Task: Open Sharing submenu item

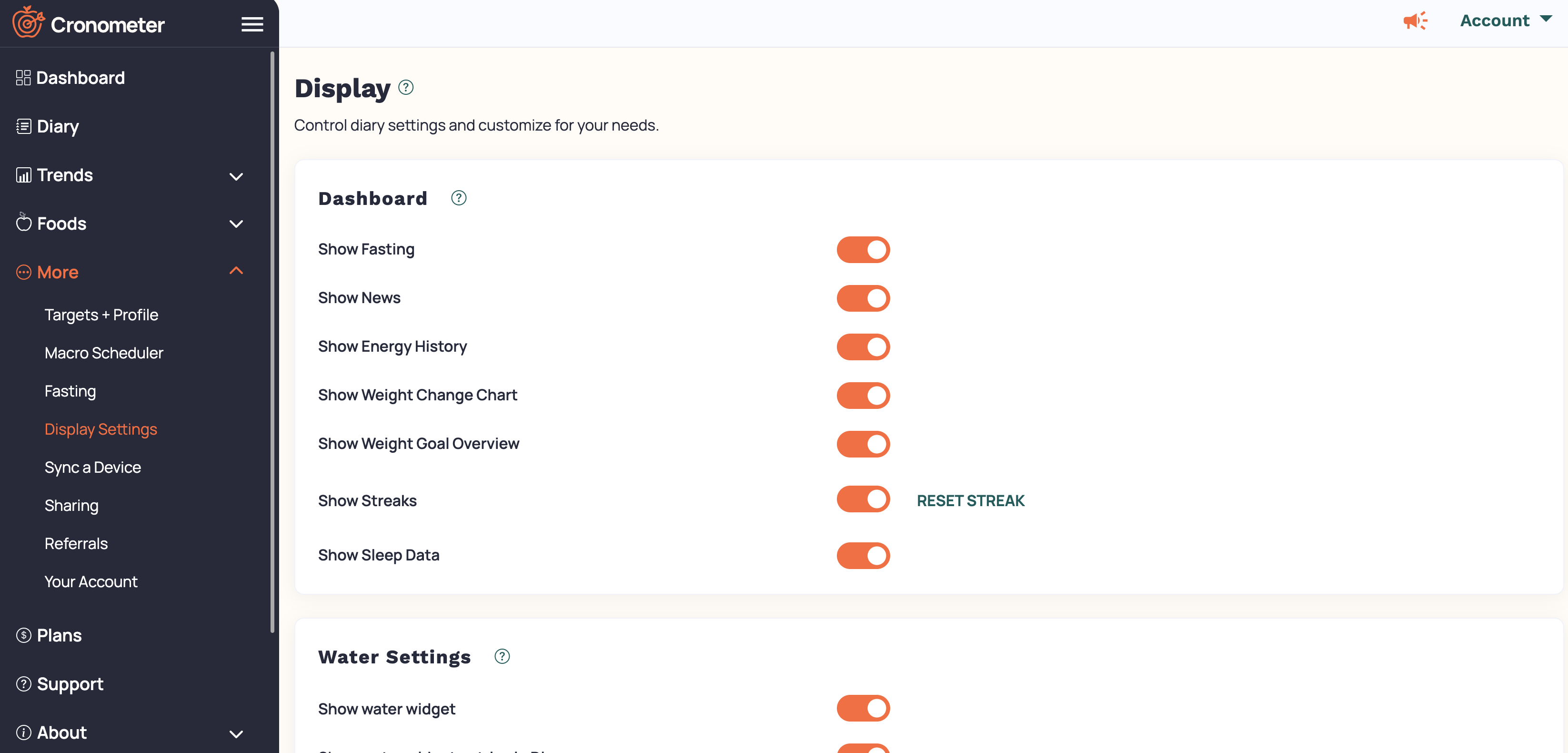Action: pos(71,506)
